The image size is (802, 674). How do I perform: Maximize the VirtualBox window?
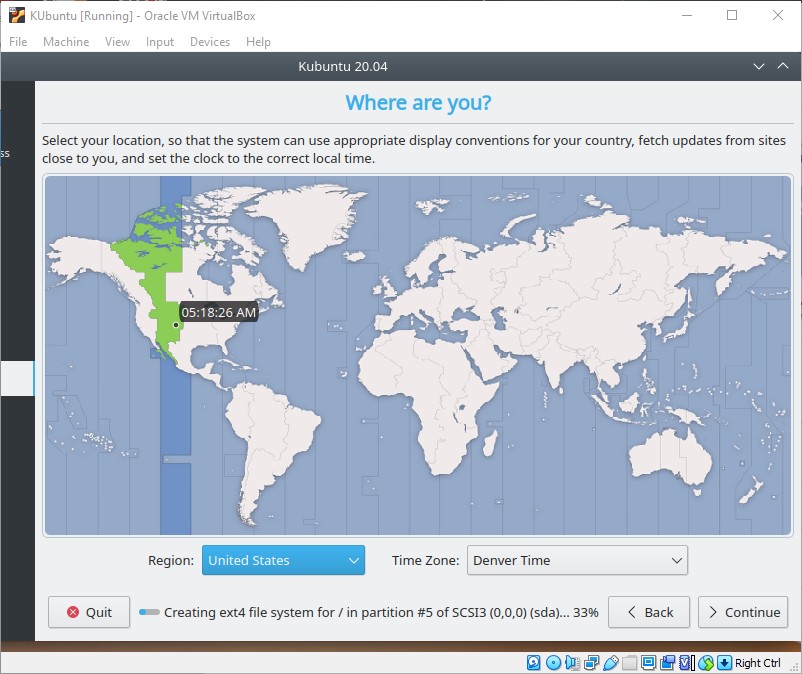(x=732, y=15)
